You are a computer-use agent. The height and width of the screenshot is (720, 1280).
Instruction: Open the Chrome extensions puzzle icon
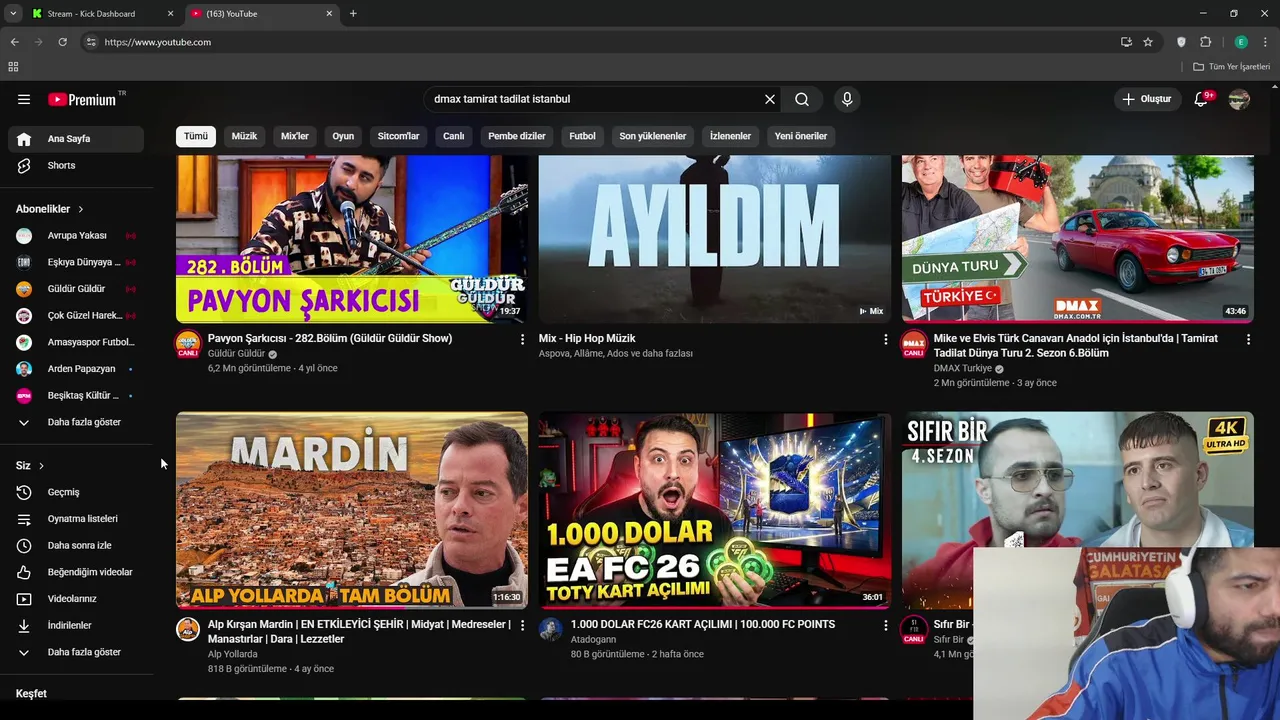pos(1205,42)
